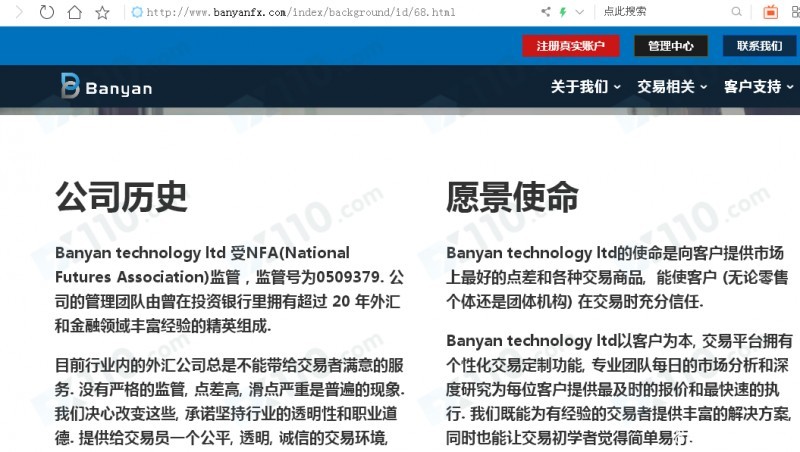800x452 pixels.
Task: Reload the page with refresh icon
Action: [46, 12]
